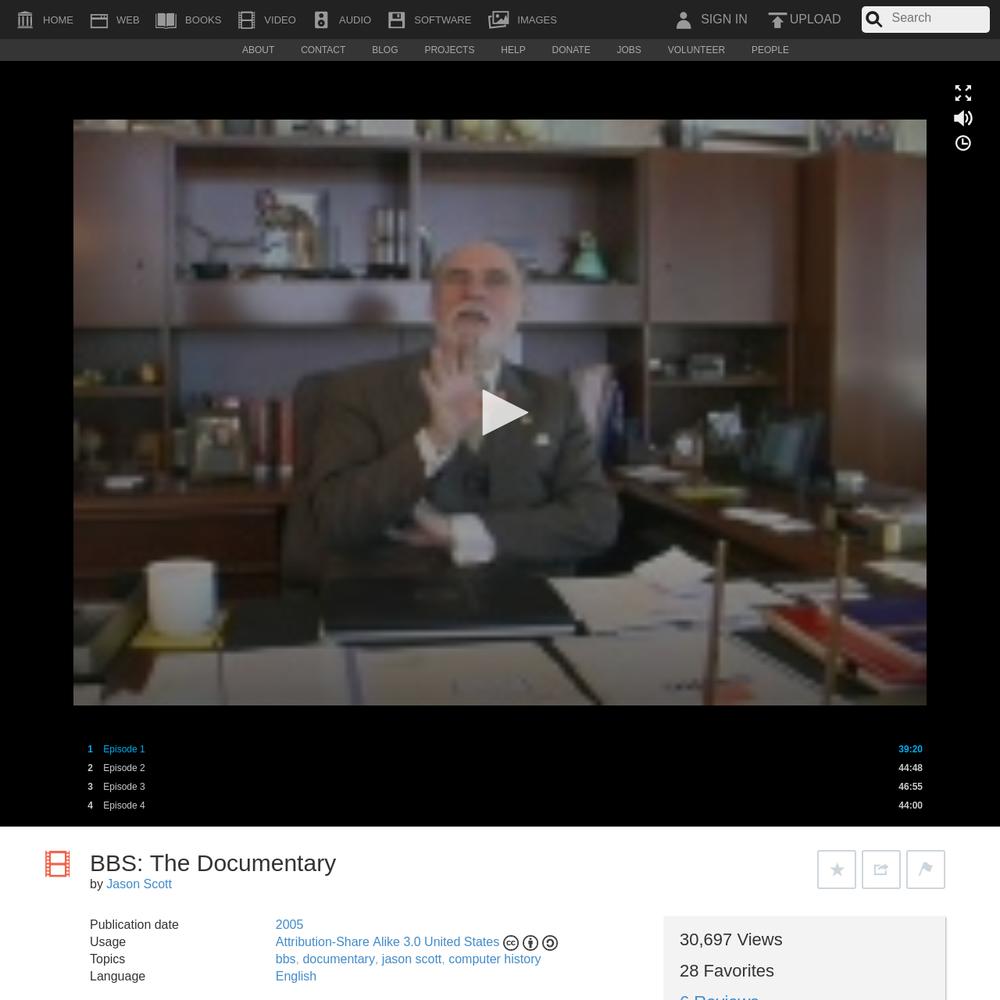
Task: Click the bbs topic link
Action: coord(285,959)
